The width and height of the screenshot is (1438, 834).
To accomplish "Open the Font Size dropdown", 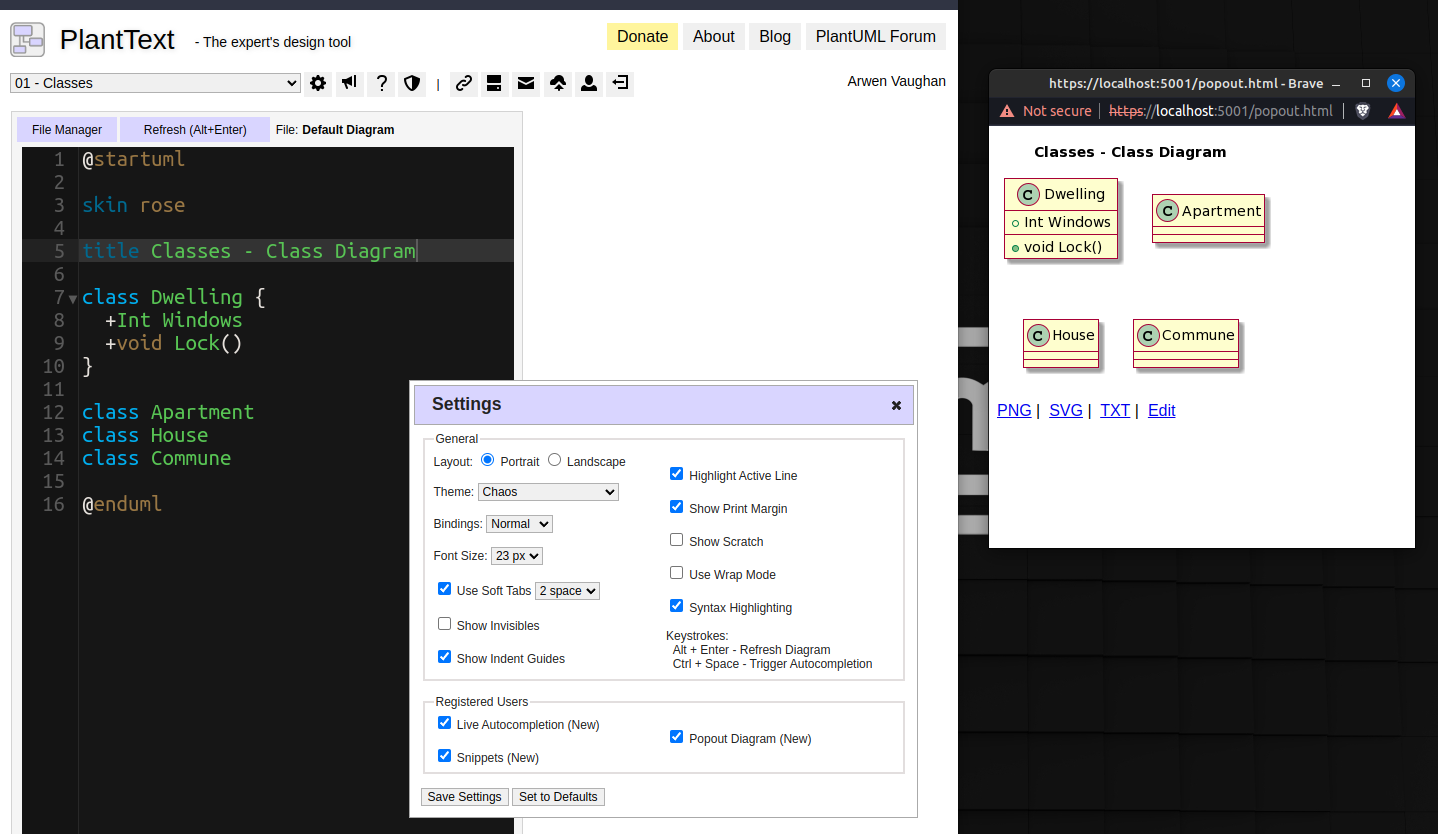I will point(516,555).
